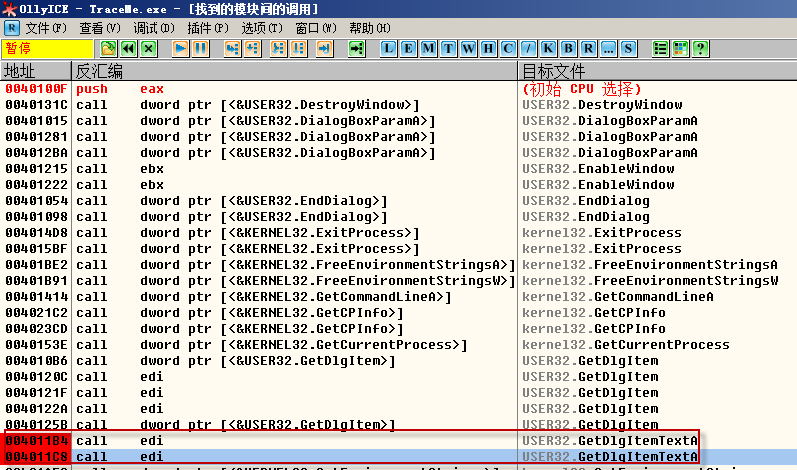Click the green Go to address icon

357,49
